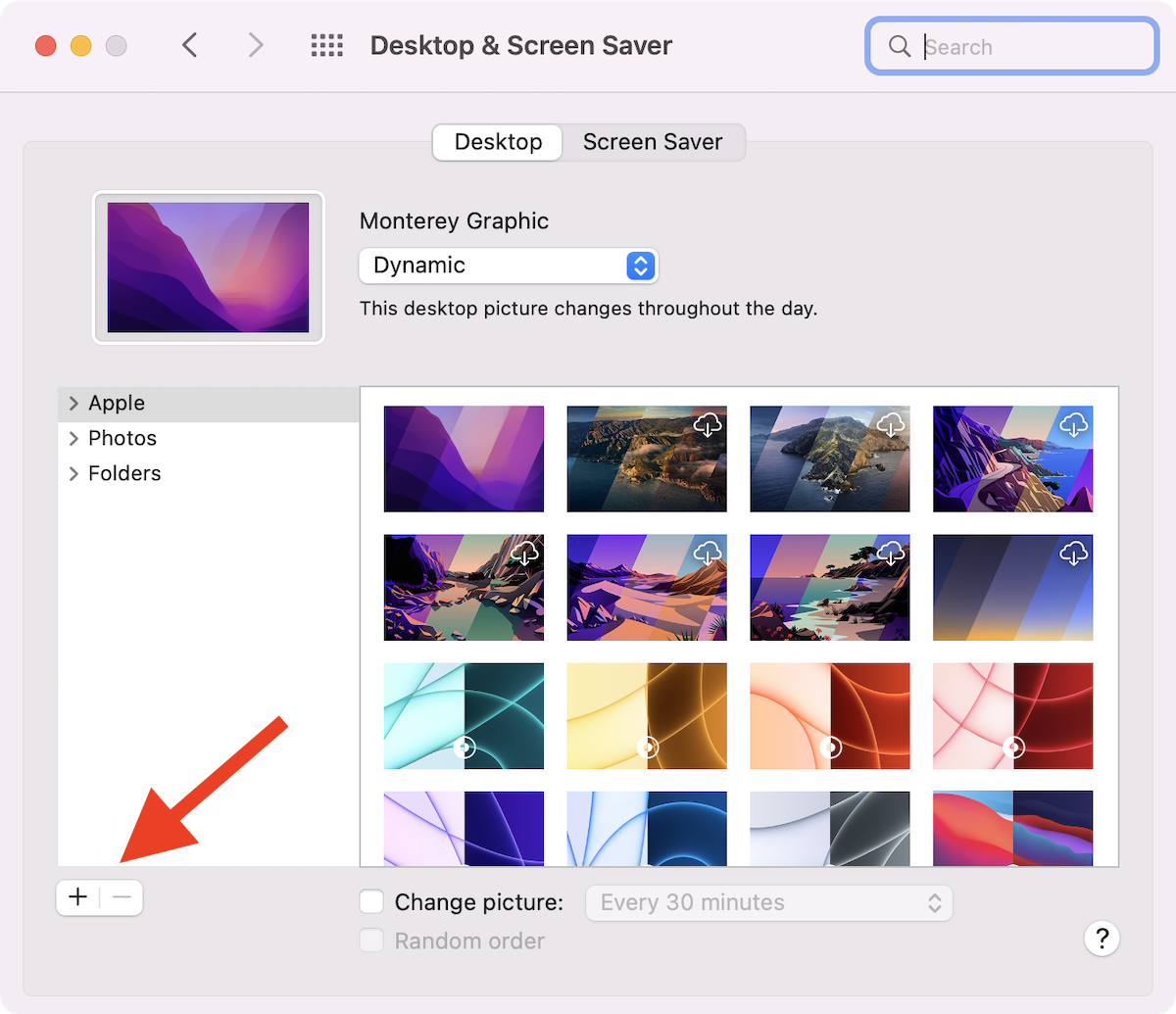Go back with the left arrow
The image size is (1176, 1014).
pos(190,46)
